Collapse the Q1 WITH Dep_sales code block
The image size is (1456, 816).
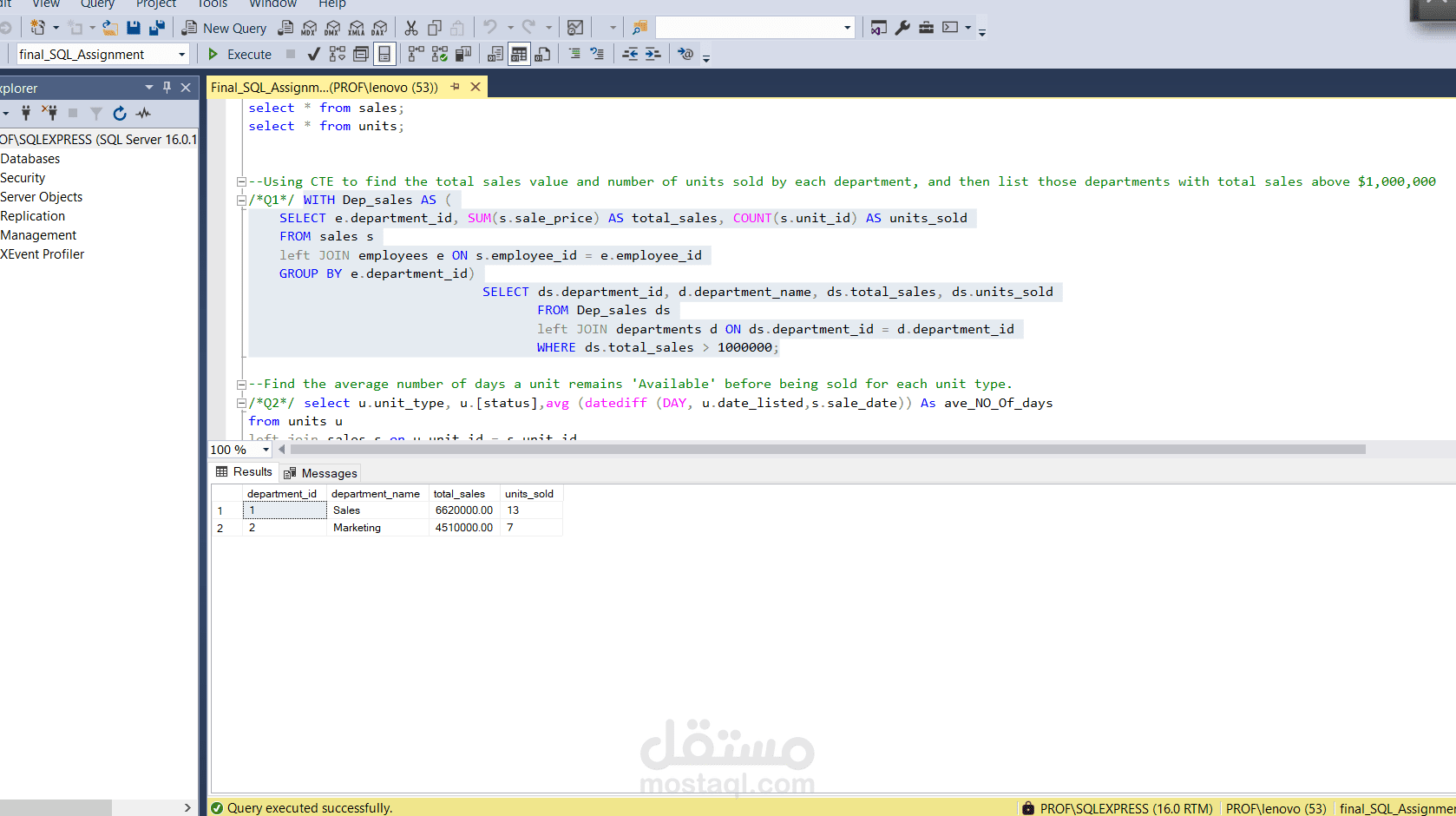click(x=241, y=200)
